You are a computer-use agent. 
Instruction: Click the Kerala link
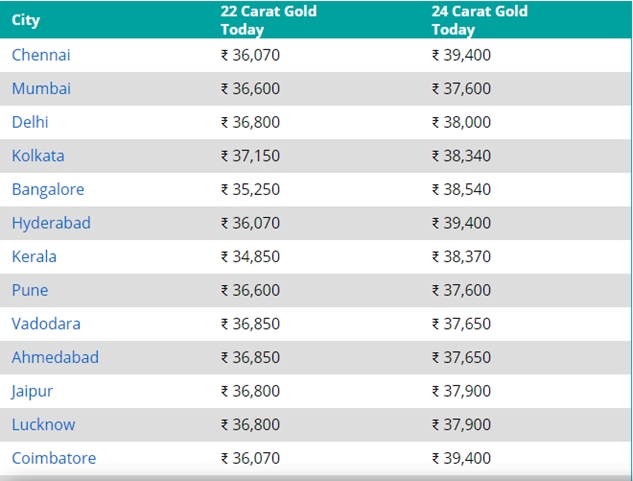[34, 257]
